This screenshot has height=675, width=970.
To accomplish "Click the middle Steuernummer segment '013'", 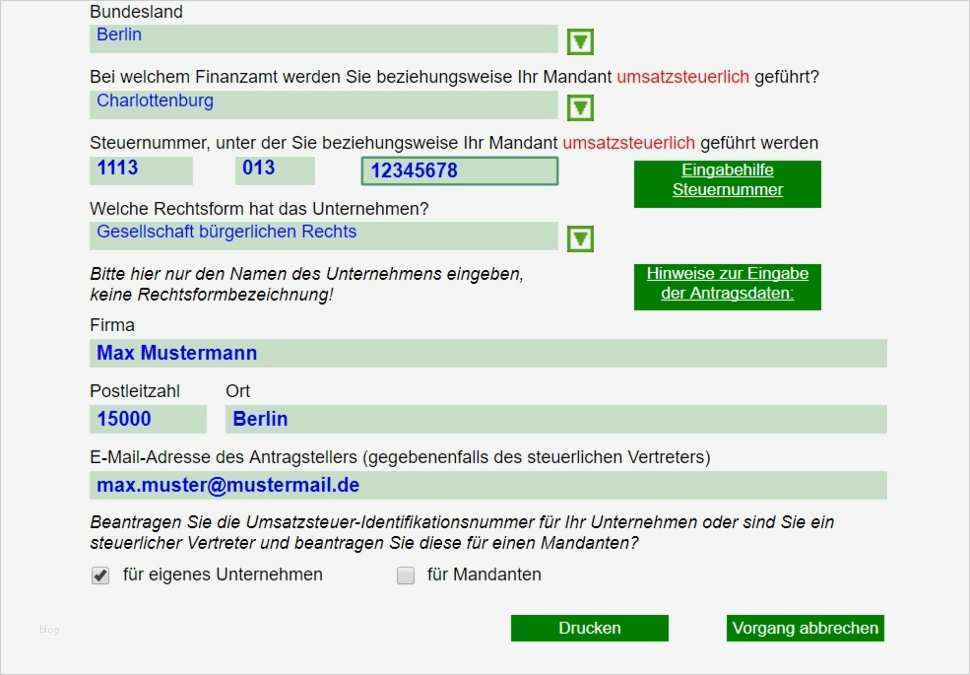I will 274,170.
